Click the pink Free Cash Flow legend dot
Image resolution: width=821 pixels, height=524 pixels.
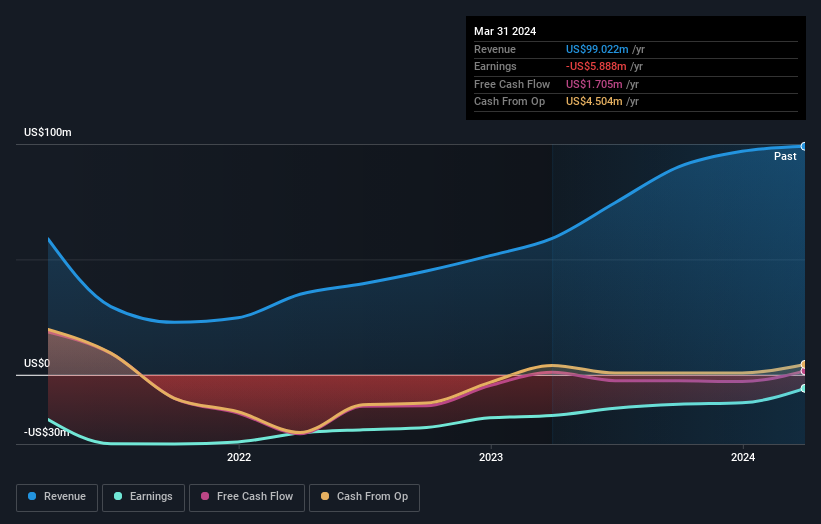pos(205,496)
